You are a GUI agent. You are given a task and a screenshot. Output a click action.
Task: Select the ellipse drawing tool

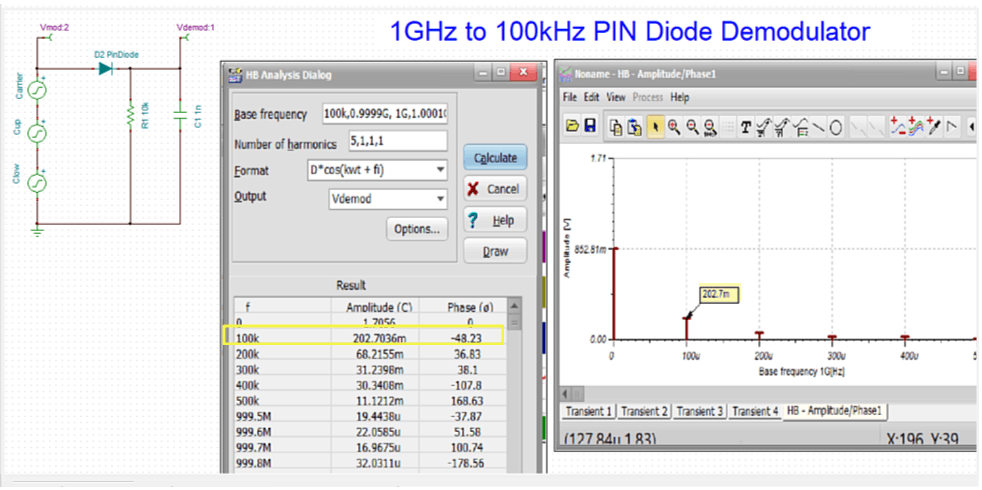point(835,126)
